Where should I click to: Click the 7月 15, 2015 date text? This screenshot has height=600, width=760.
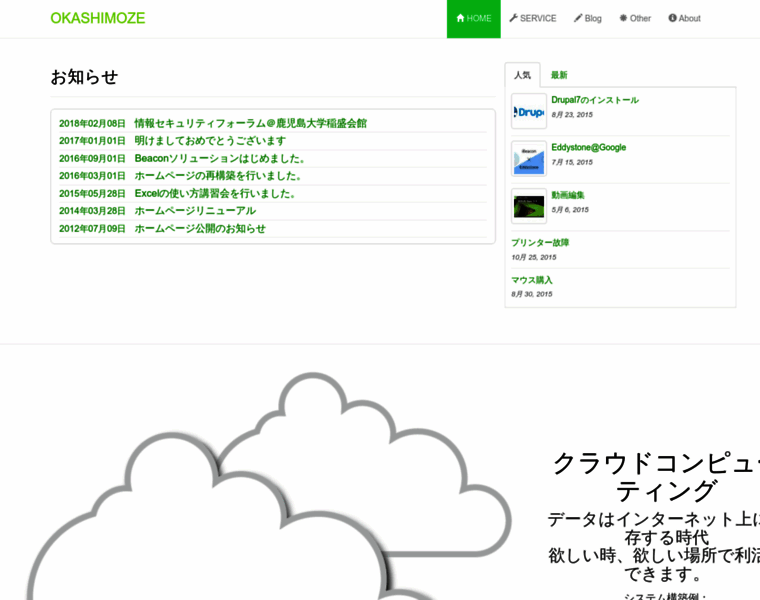(572, 162)
